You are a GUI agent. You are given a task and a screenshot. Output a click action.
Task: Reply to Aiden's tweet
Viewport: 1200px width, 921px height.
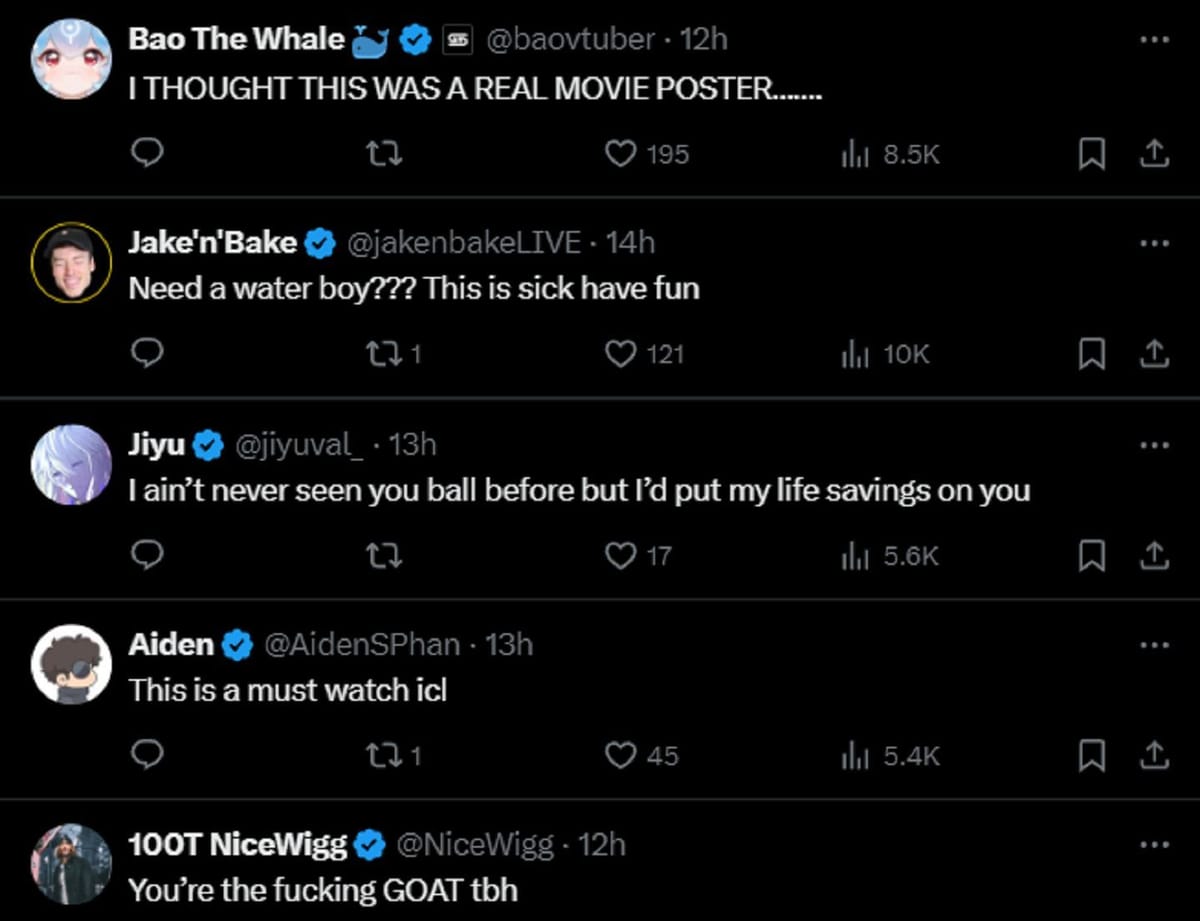pyautogui.click(x=147, y=755)
